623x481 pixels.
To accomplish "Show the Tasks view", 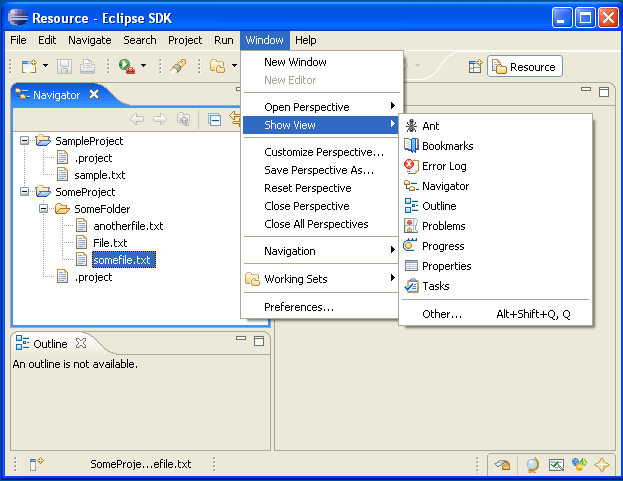I will 495,286.
